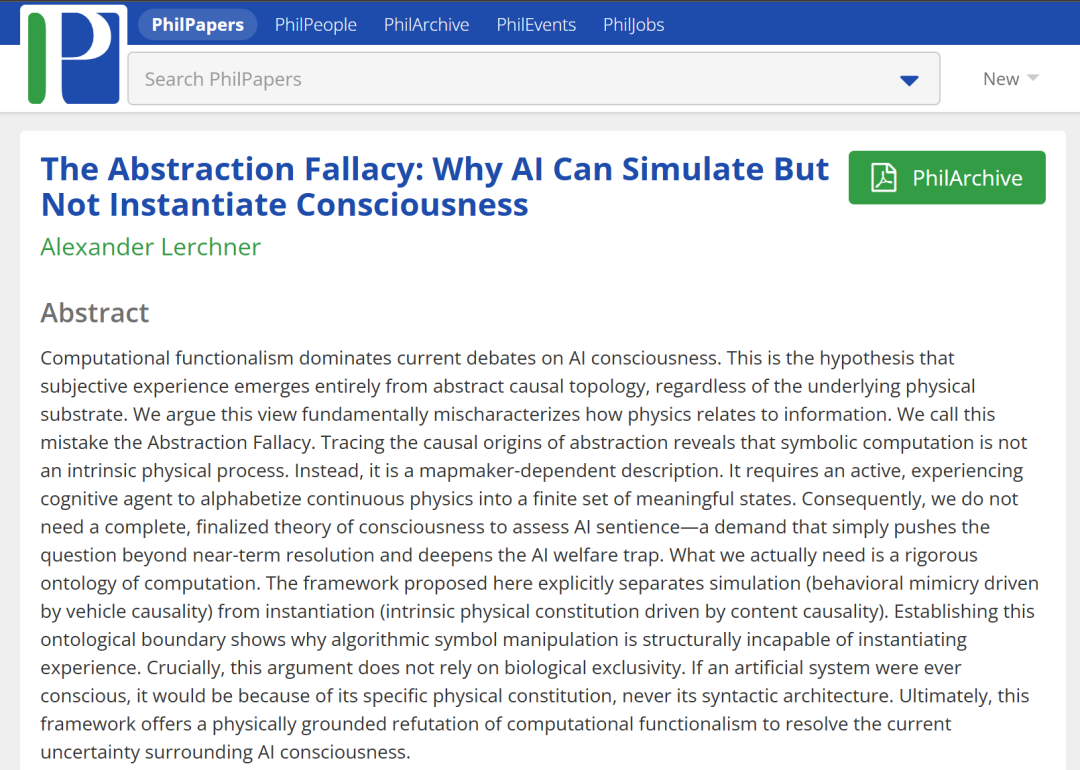Viewport: 1080px width, 770px height.
Task: Navigate to PhilJobs
Action: 633,25
